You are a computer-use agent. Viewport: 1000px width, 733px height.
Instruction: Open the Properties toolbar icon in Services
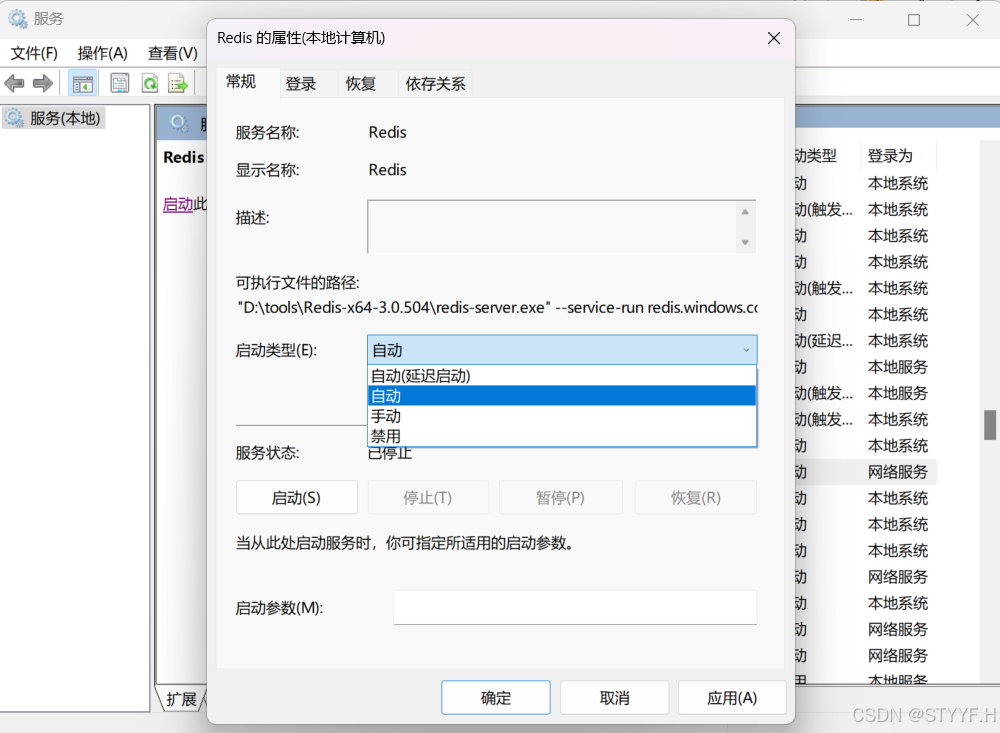[x=119, y=84]
